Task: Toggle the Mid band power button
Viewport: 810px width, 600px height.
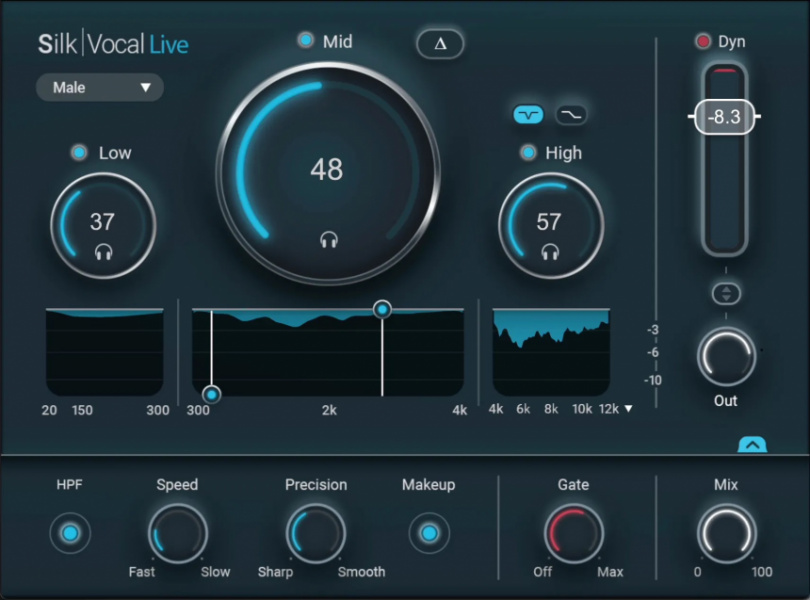Action: coord(305,41)
